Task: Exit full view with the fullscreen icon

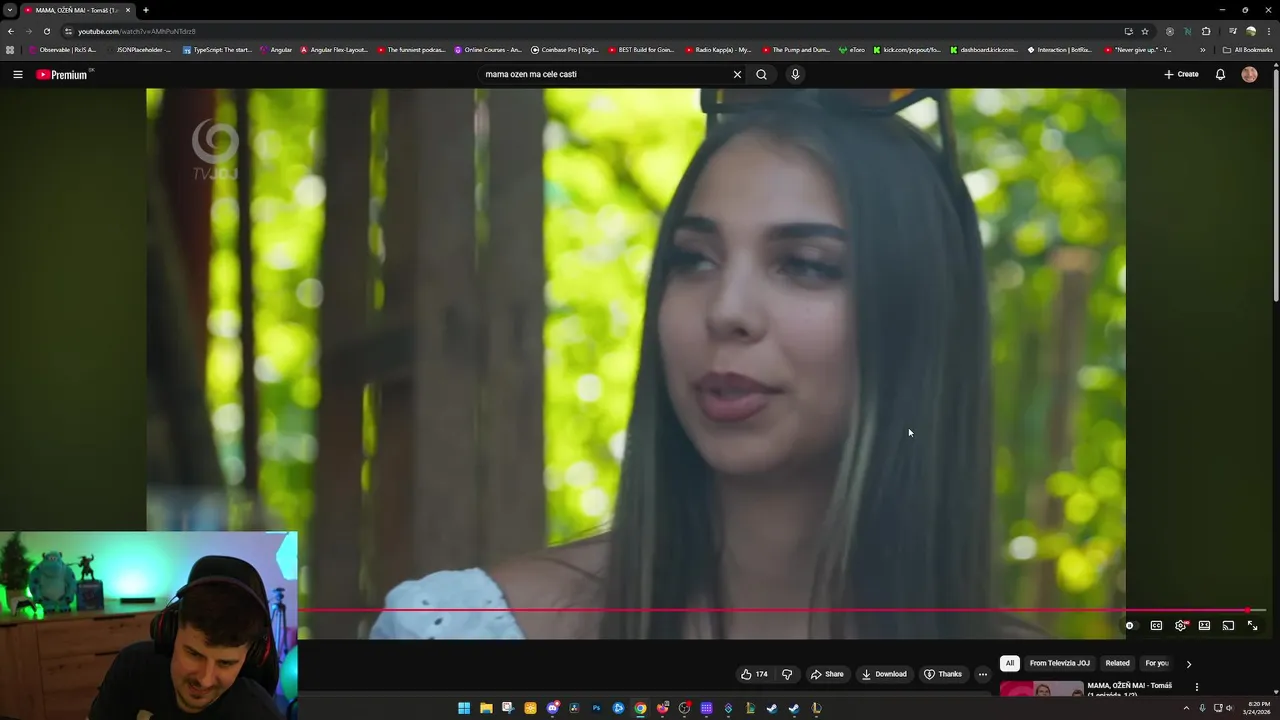Action: (1252, 626)
